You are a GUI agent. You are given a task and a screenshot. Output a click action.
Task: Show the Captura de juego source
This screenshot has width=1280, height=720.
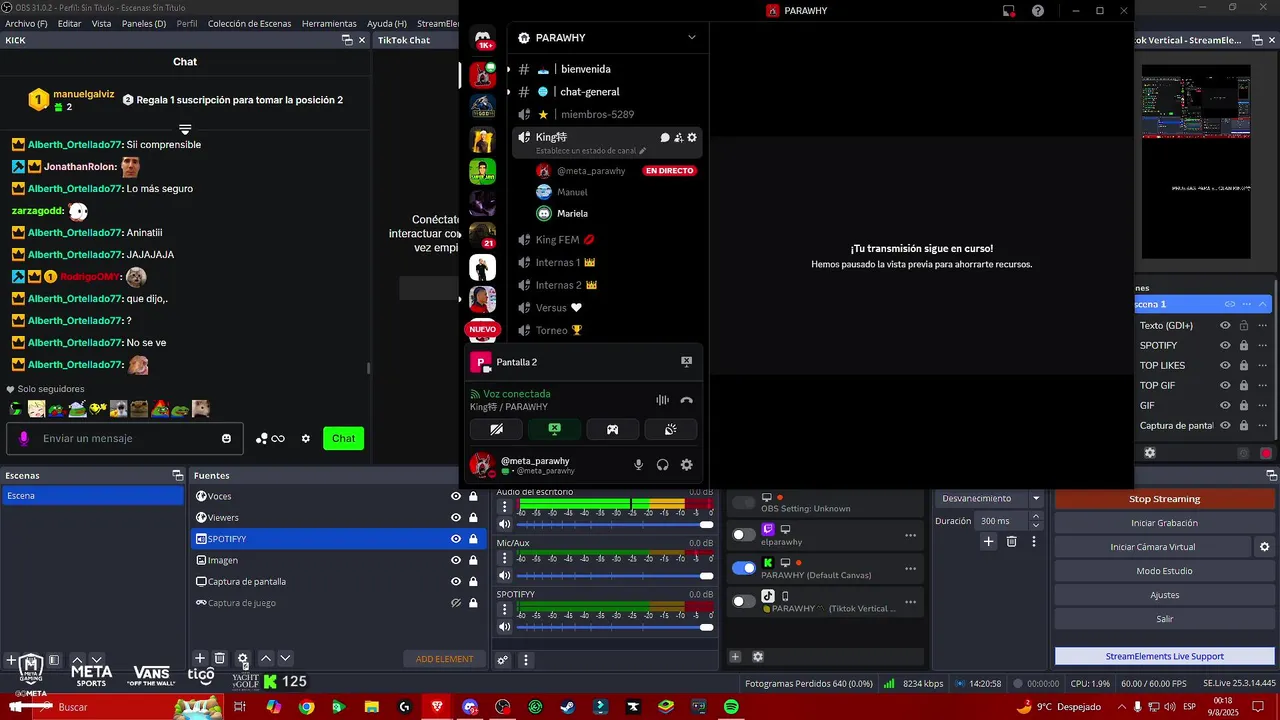coord(456,603)
